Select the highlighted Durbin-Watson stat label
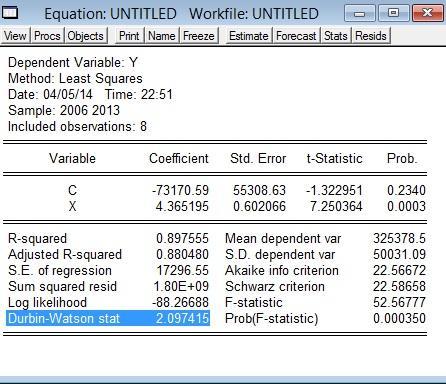 pyautogui.click(x=64, y=318)
